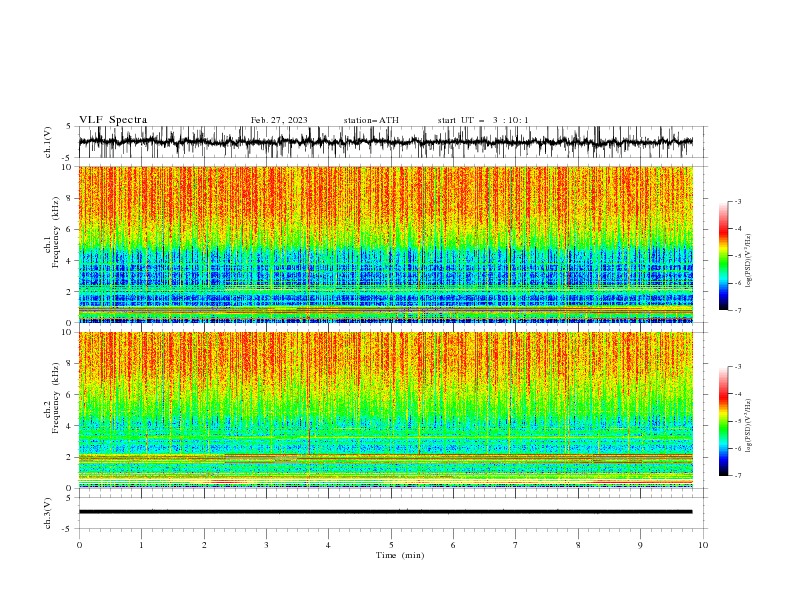
Task: Select the date text "Feb. 27, 2023"
Action: click(279, 120)
